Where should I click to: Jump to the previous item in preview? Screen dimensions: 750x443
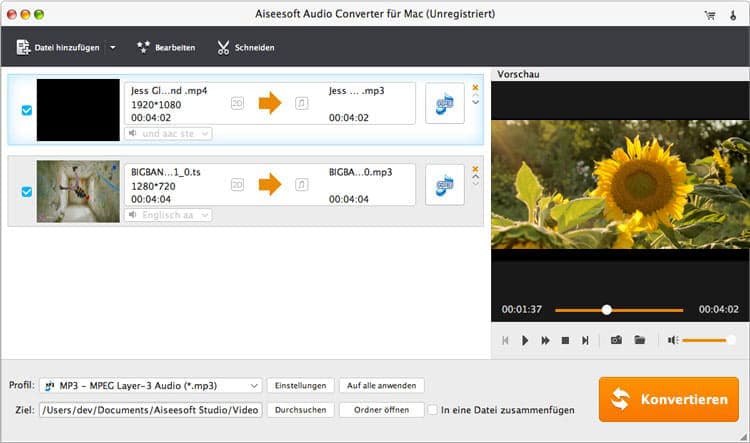click(x=505, y=340)
